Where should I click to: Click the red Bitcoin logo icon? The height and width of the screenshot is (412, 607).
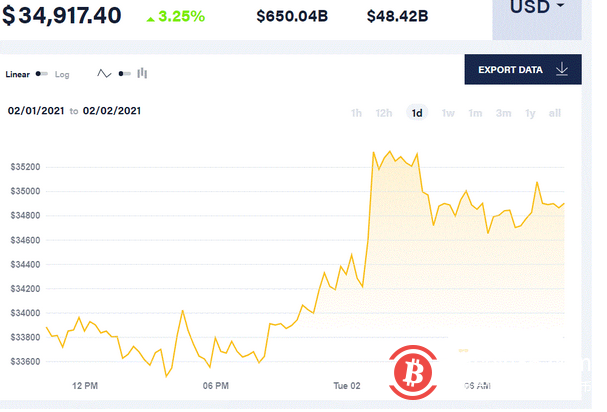[x=411, y=372]
